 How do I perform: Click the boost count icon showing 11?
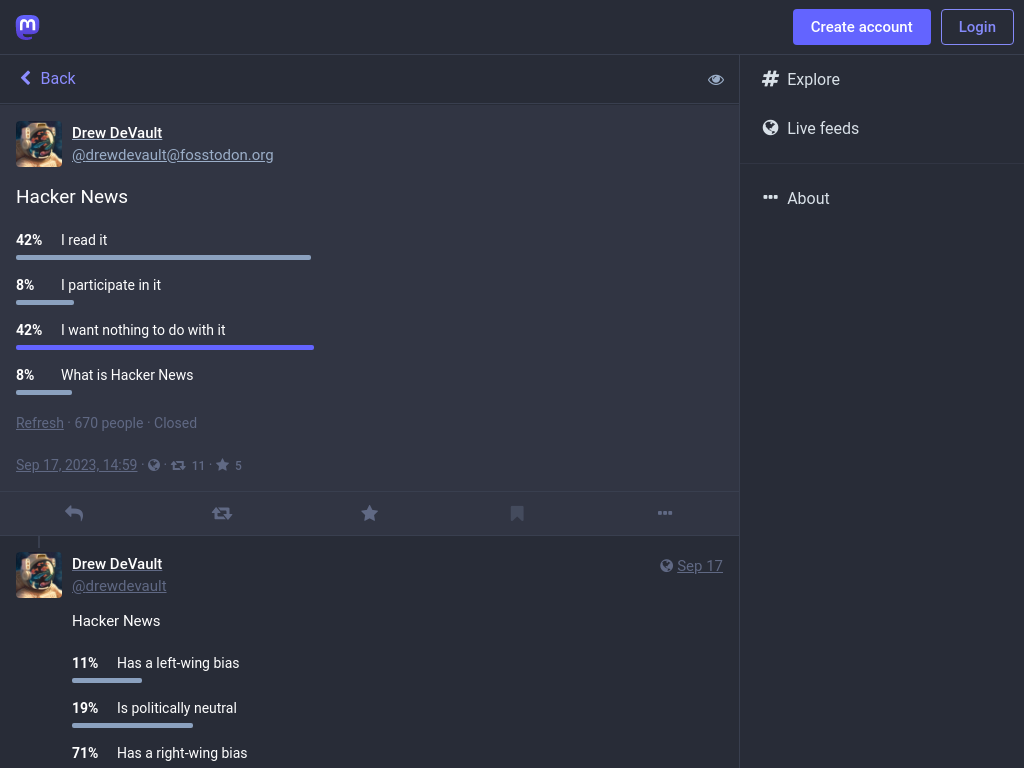(x=178, y=465)
